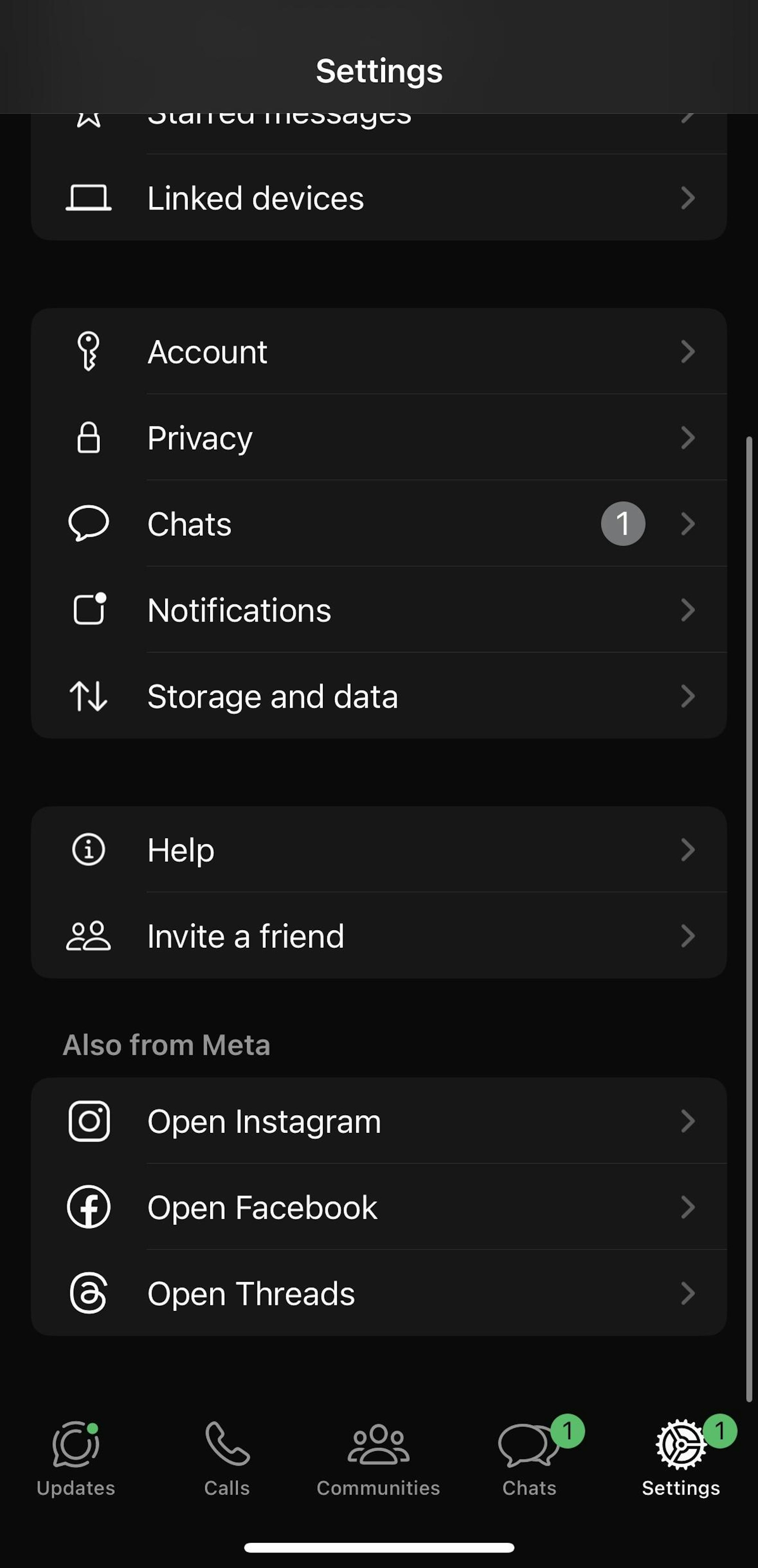
Task: Tap the Notifications badge icon
Action: 89,609
